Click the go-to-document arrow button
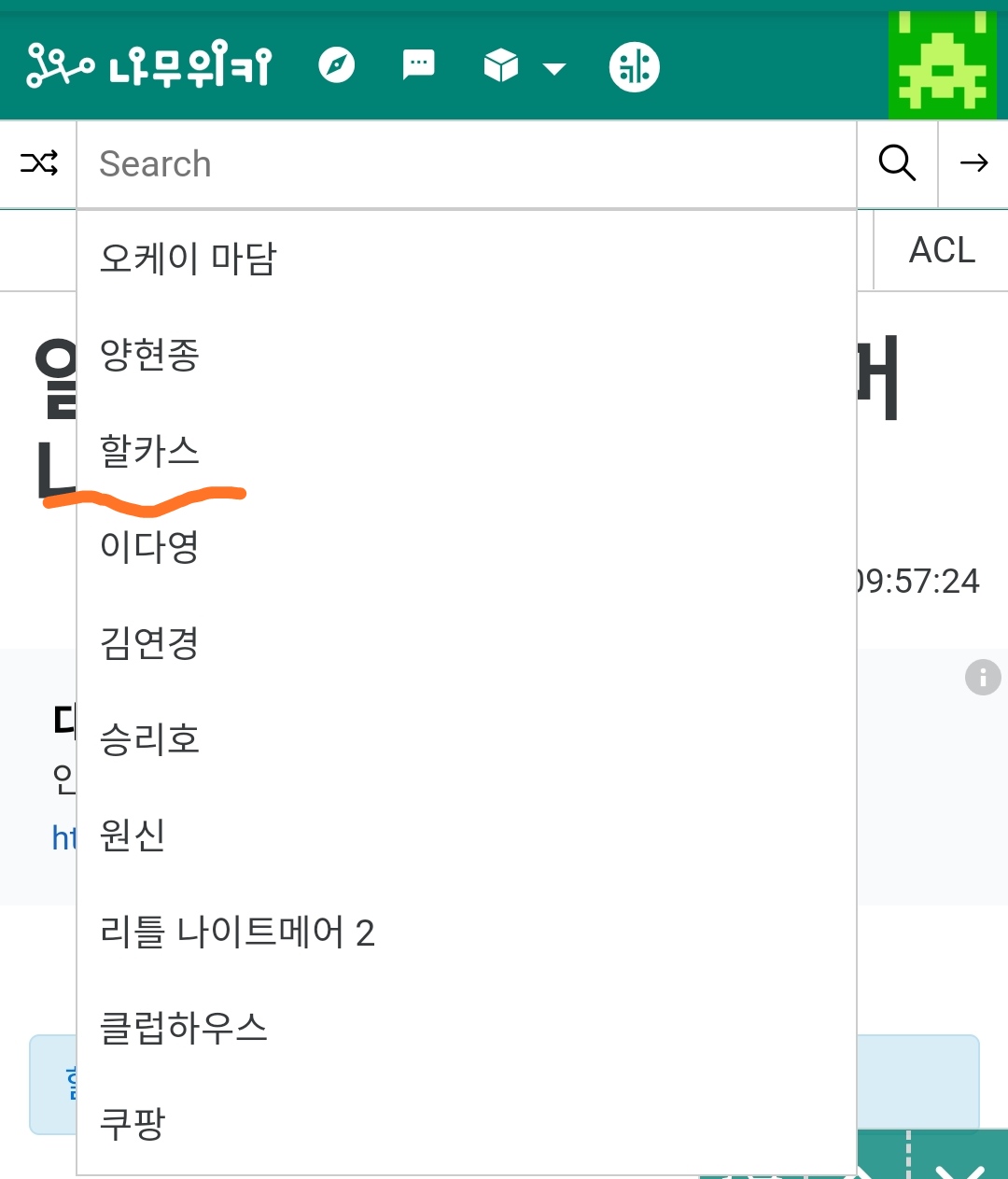1008x1179 pixels. pyautogui.click(x=973, y=163)
